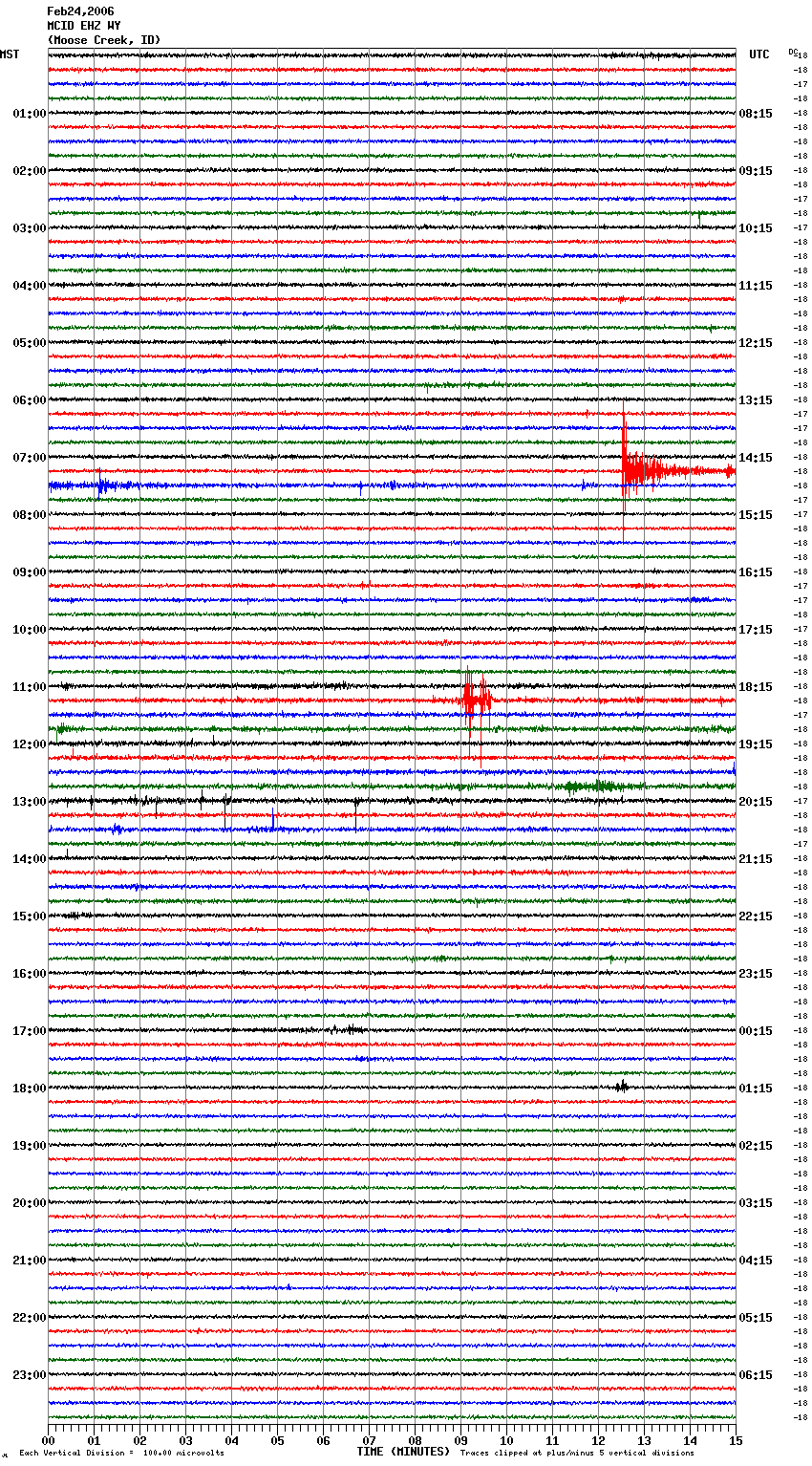Click the TIME (MINUTES) axis title
Viewport: 812px width, 1466px height.
403,1452
